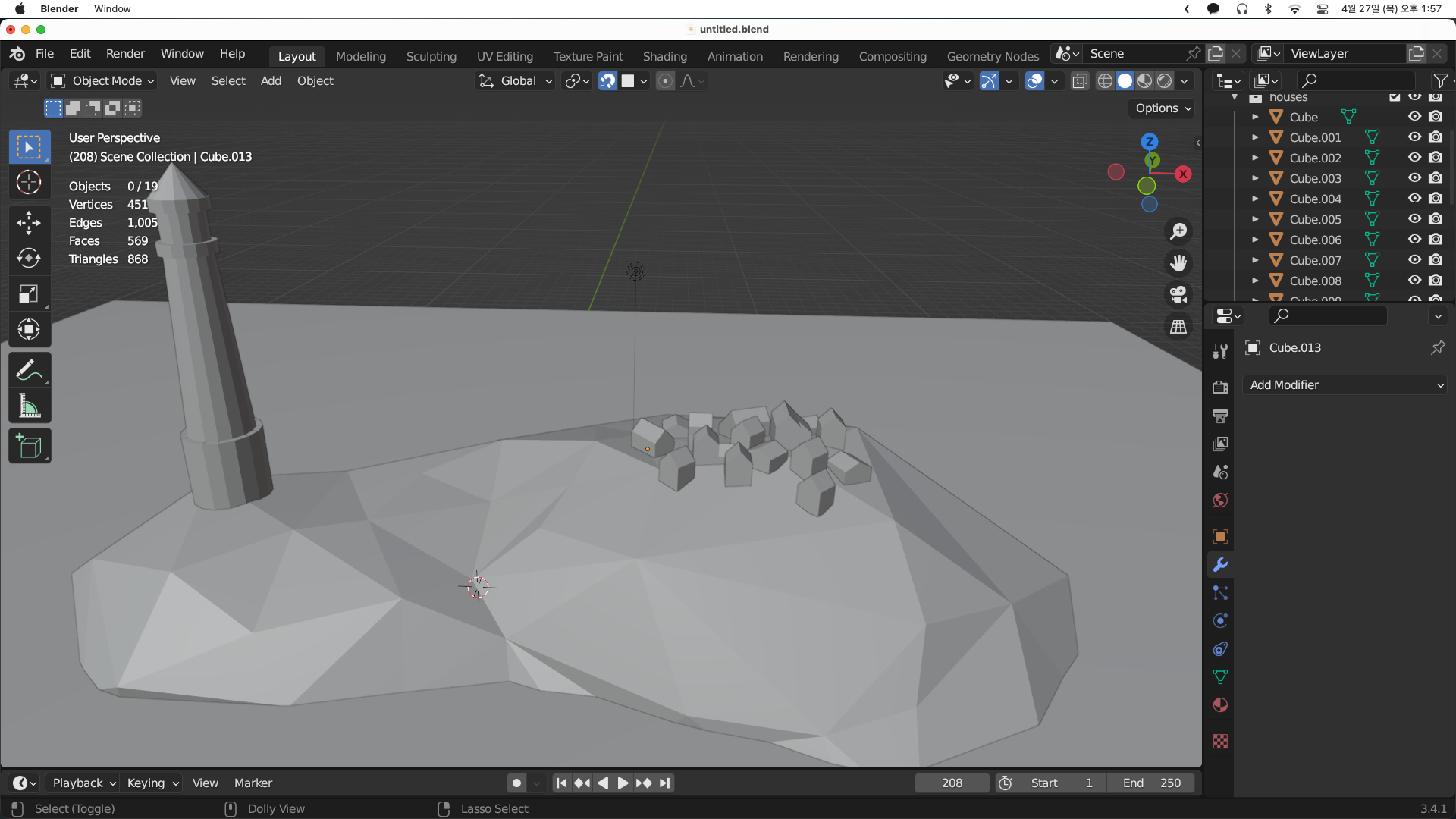
Task: Open the Modifiers wrench tab
Action: tap(1220, 565)
